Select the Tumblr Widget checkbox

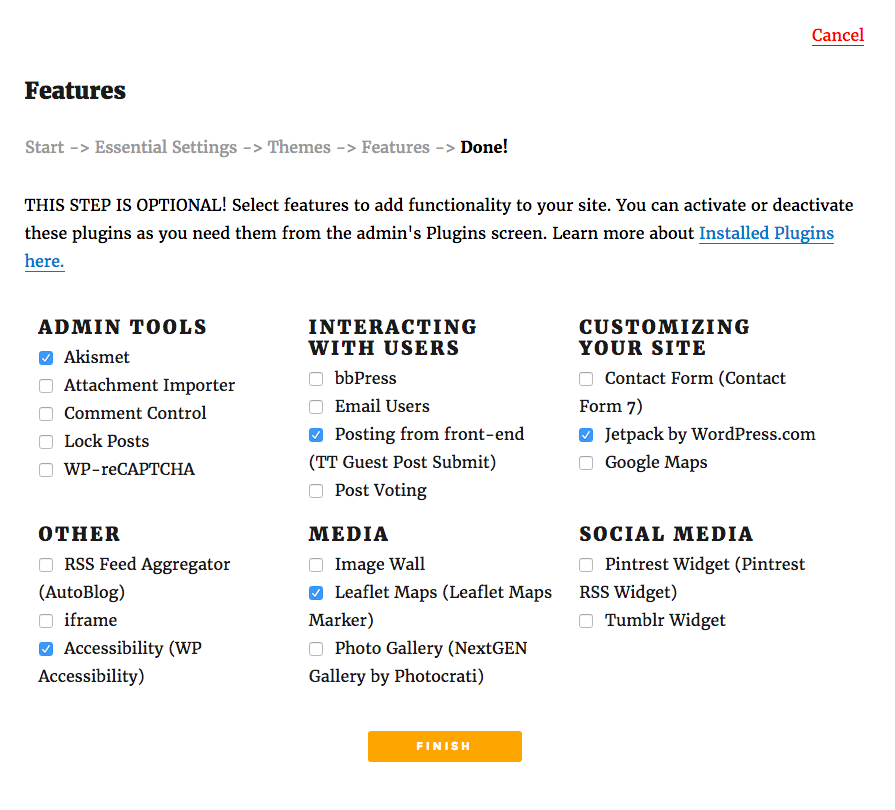point(586,621)
